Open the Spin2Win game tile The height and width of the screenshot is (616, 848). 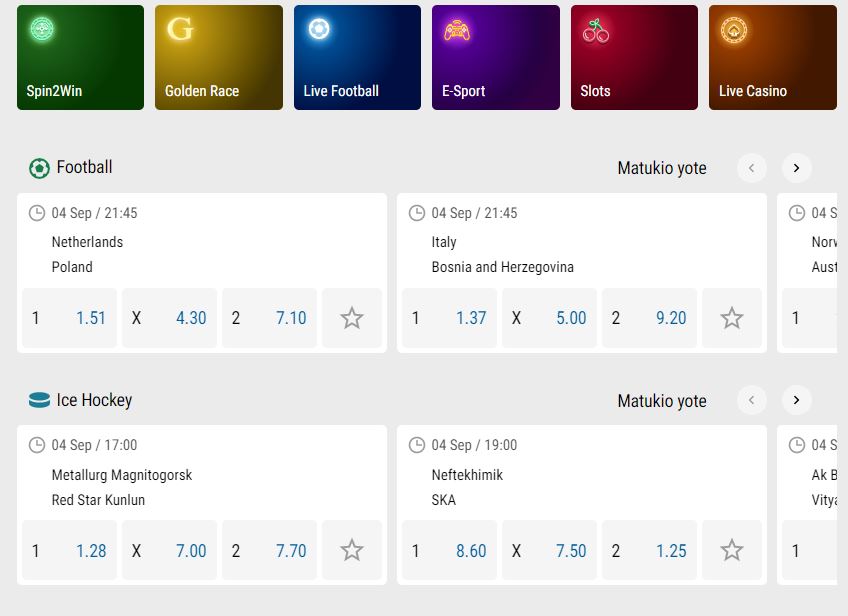pos(81,57)
